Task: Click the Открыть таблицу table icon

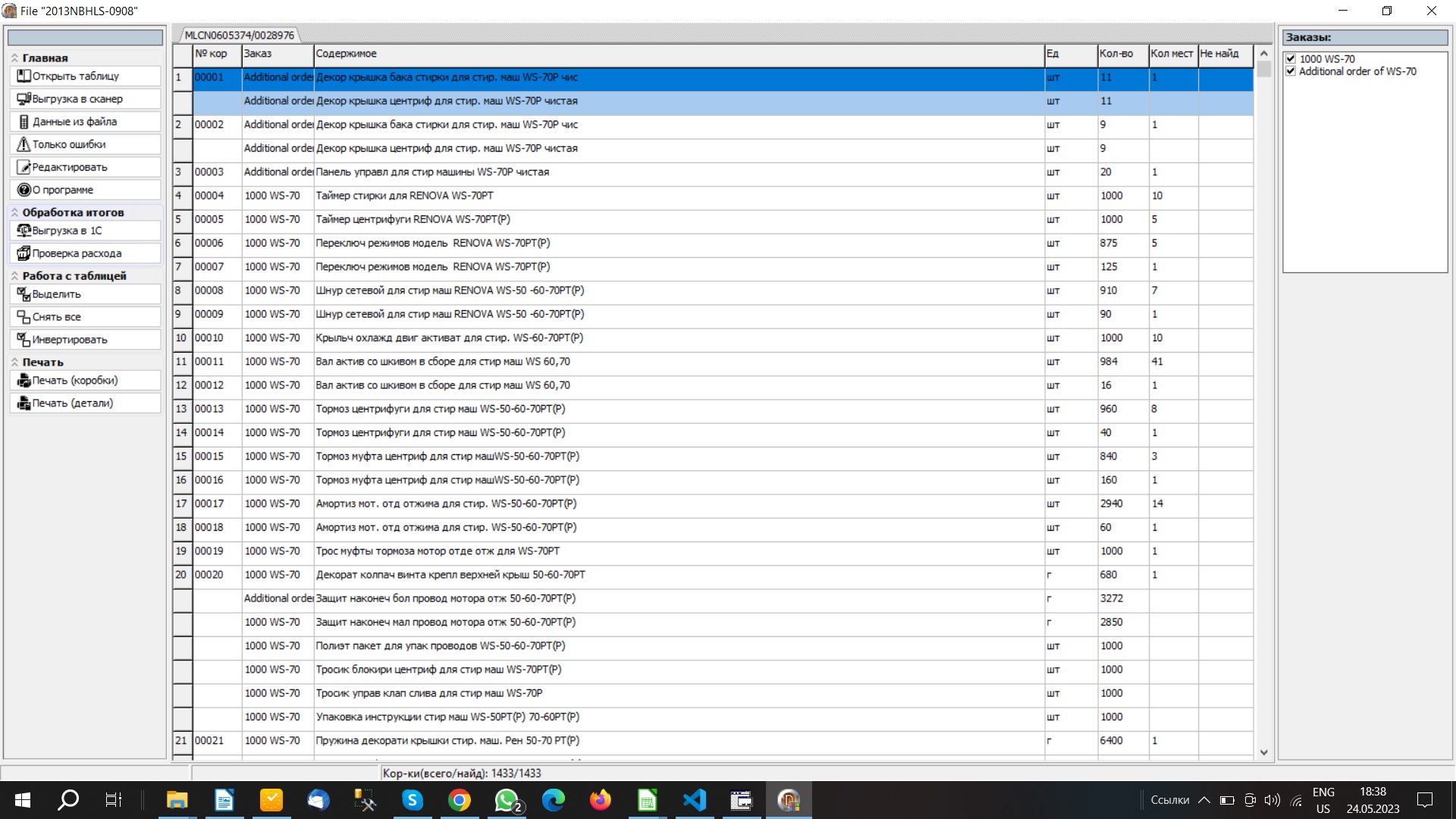Action: click(x=24, y=76)
